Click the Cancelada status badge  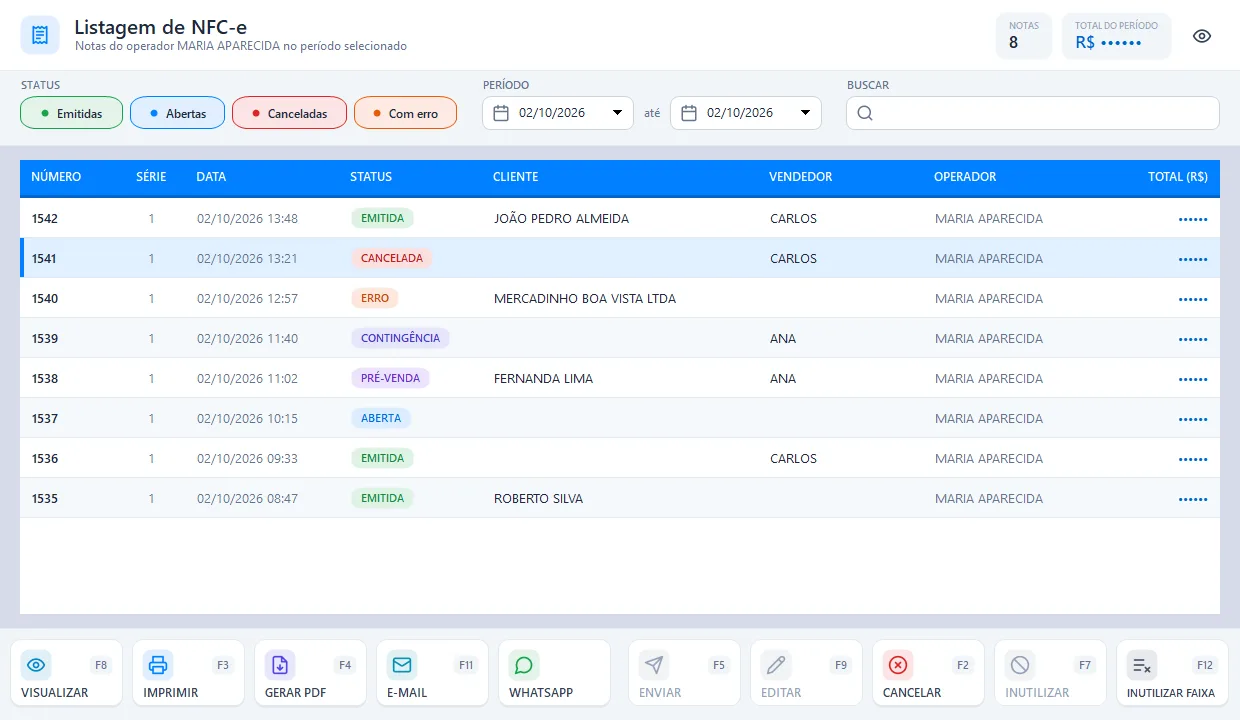click(x=392, y=258)
